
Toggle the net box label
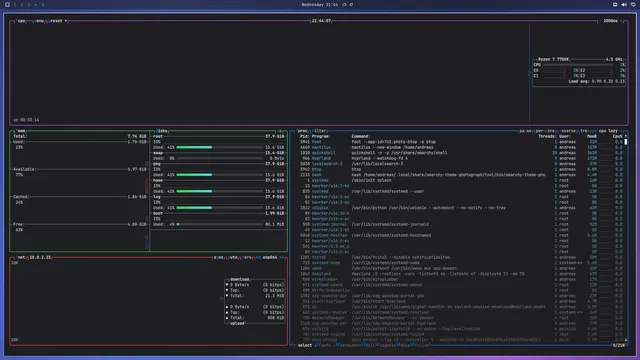pos(21,258)
